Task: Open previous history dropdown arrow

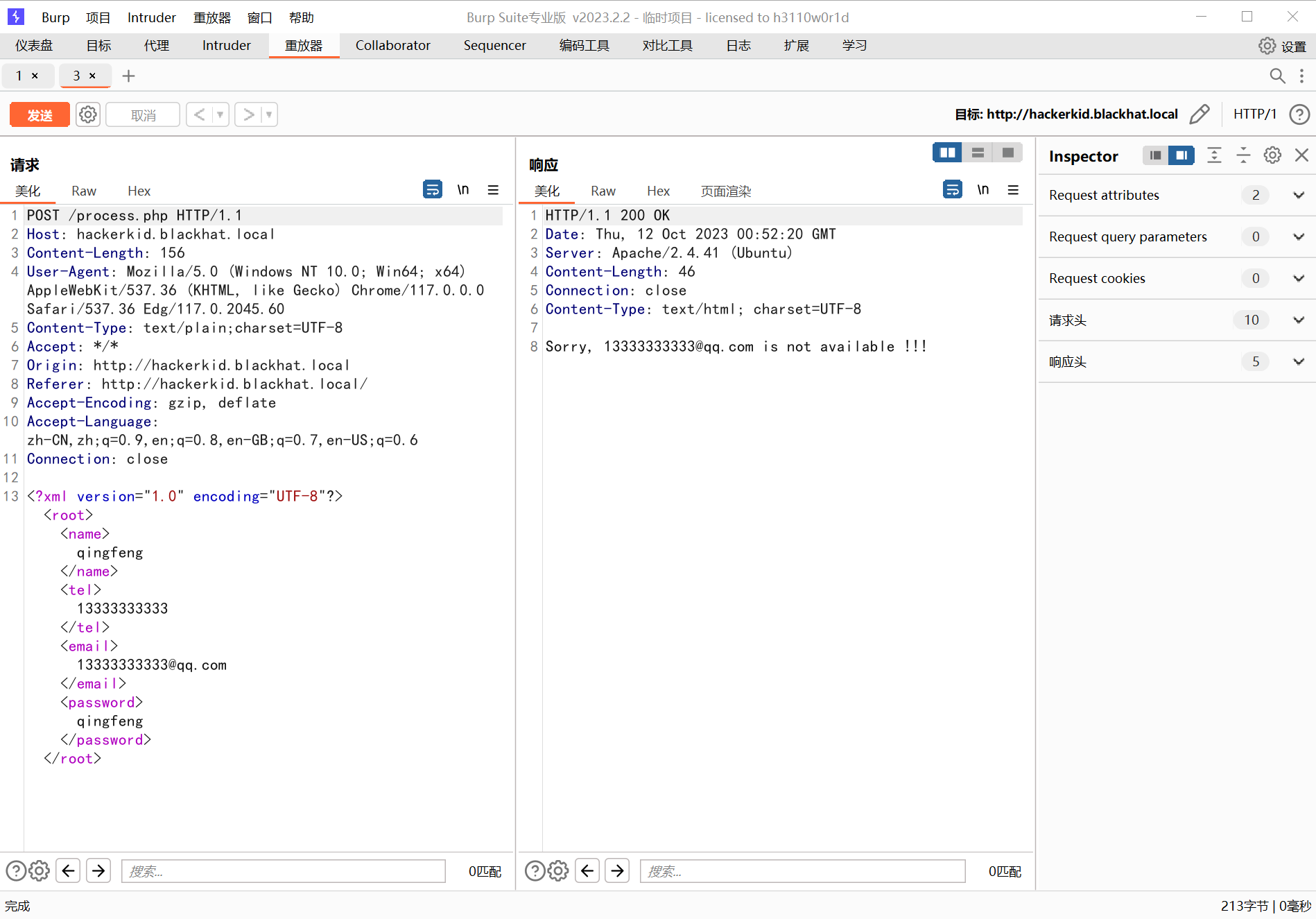Action: pyautogui.click(x=220, y=114)
